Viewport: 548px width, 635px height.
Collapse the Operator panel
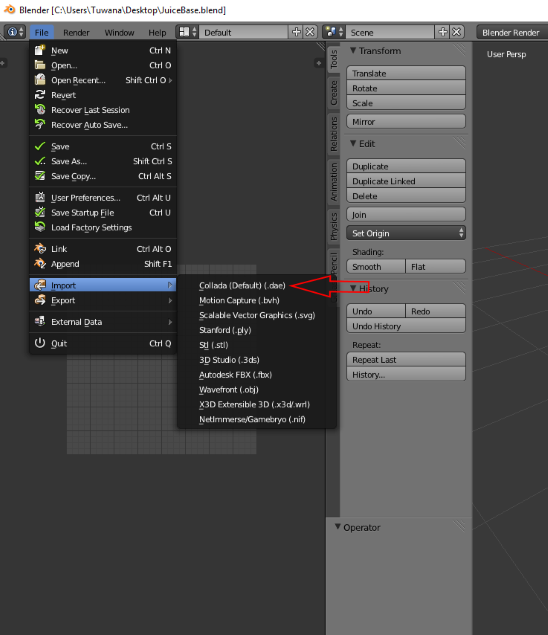tap(337, 527)
